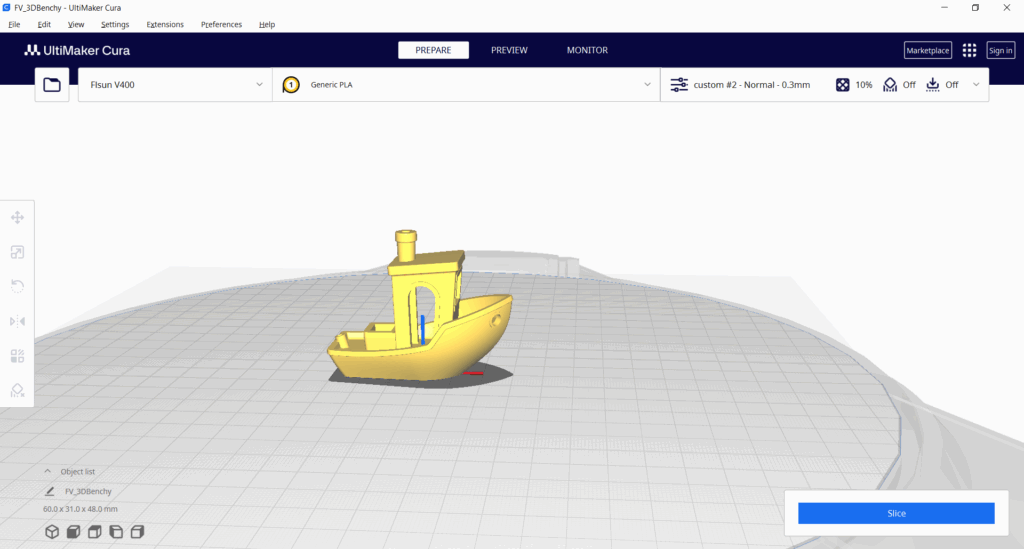Open Per Model Settings tool
This screenshot has height=549, width=1024.
(x=18, y=356)
